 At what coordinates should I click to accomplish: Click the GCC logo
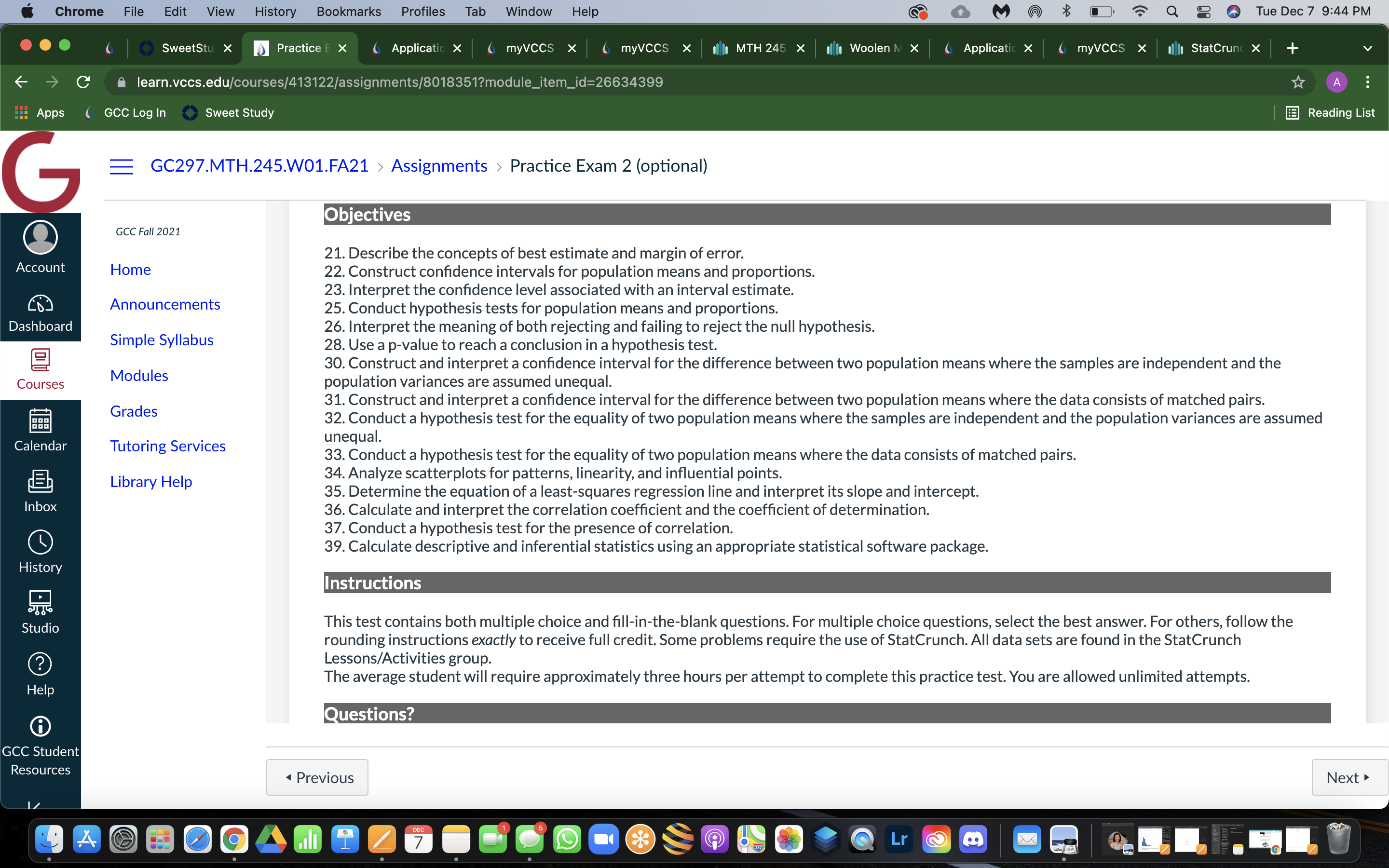coord(41,171)
